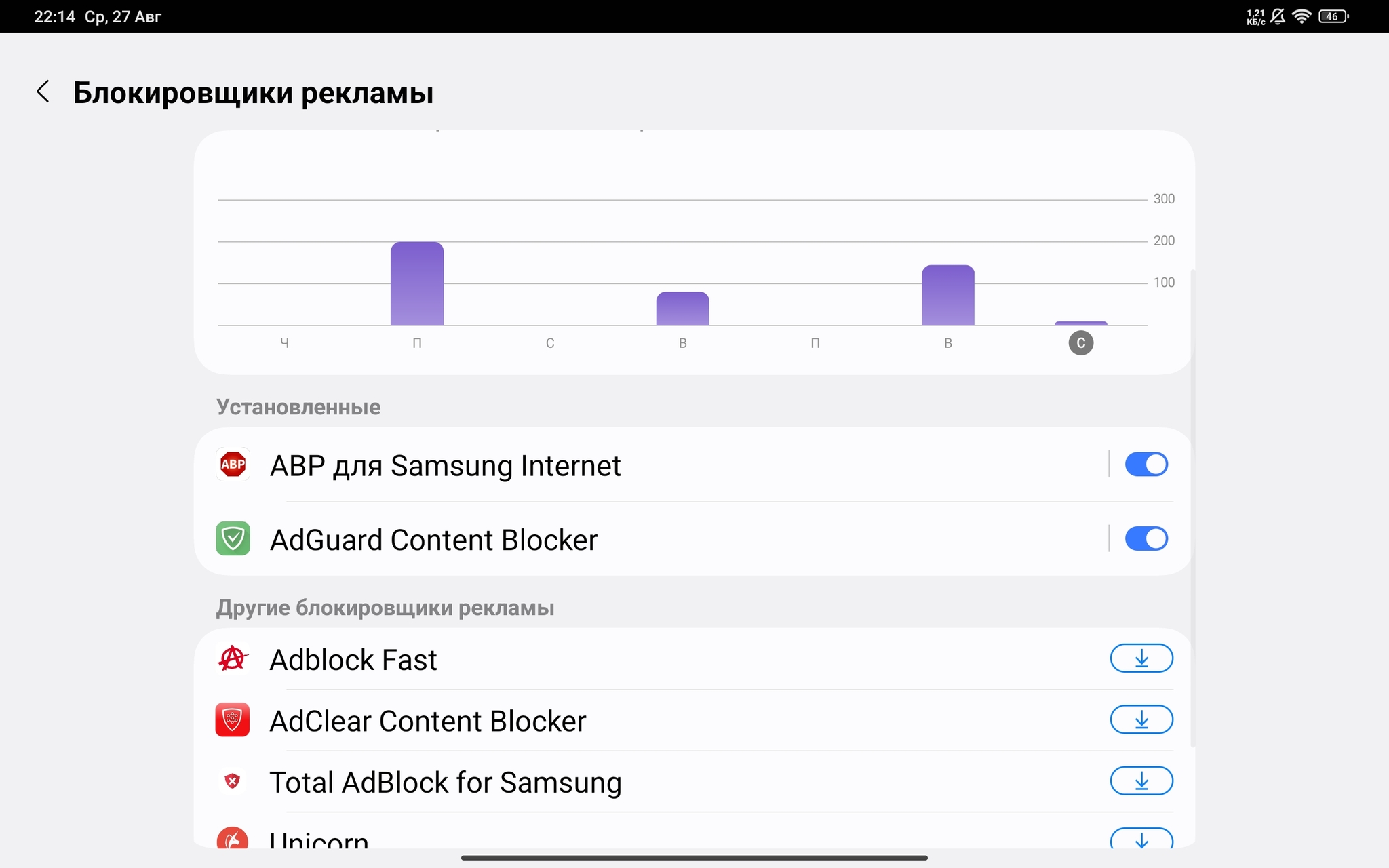
Task: Tap the second В bar in chart
Action: (x=948, y=295)
